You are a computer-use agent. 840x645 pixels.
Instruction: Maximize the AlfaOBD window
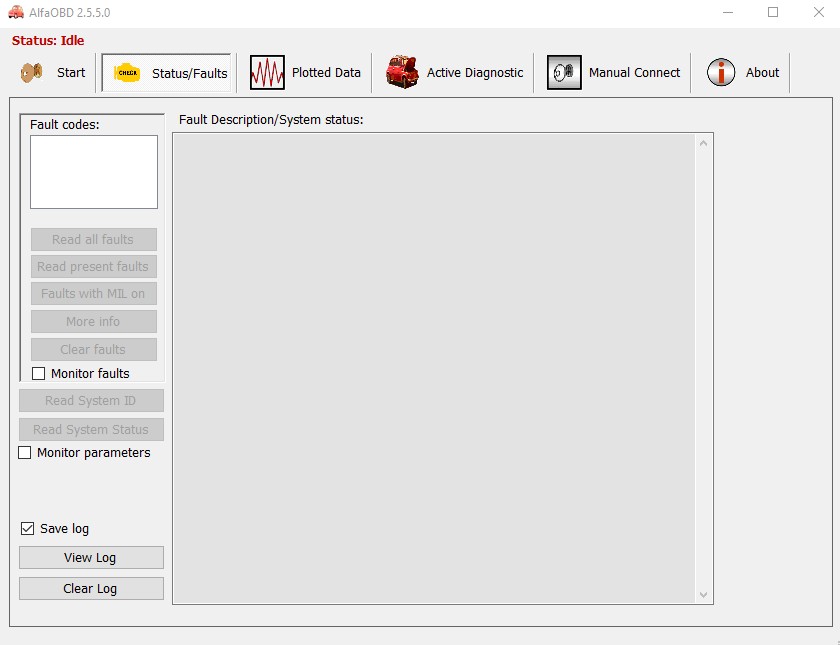[x=773, y=12]
